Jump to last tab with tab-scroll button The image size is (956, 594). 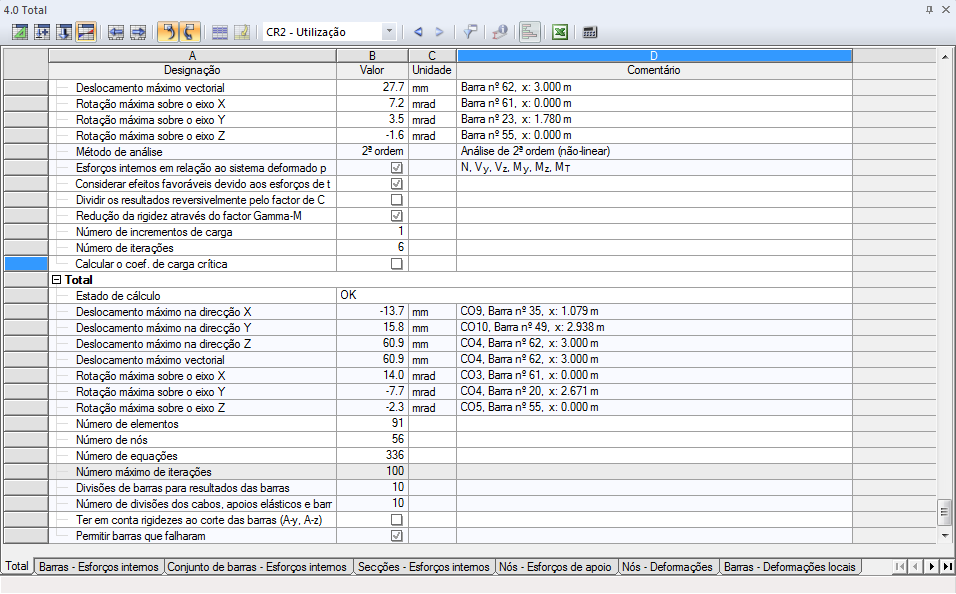point(947,567)
